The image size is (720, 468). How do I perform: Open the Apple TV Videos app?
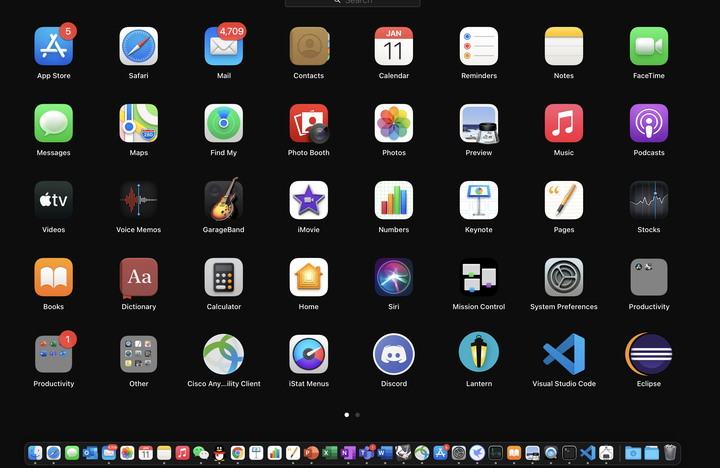(x=54, y=200)
